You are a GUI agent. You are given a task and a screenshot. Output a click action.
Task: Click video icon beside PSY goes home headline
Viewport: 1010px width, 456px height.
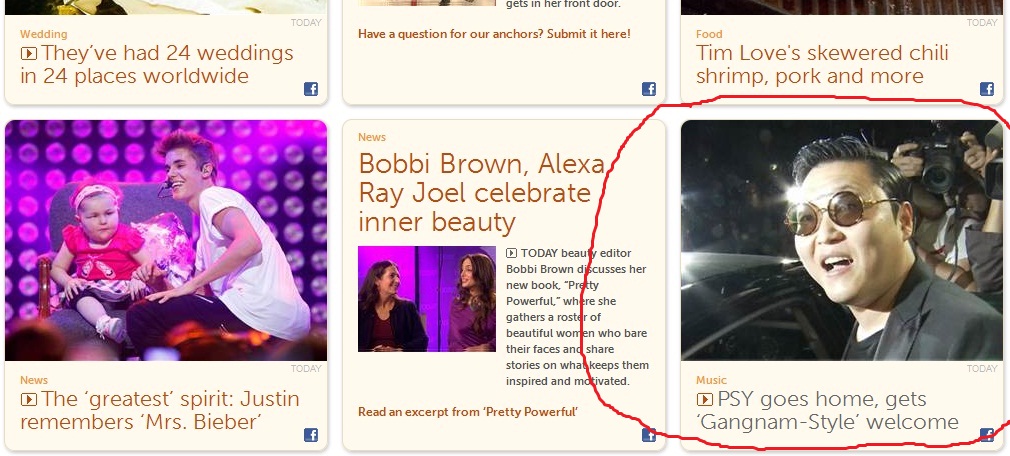pos(705,399)
